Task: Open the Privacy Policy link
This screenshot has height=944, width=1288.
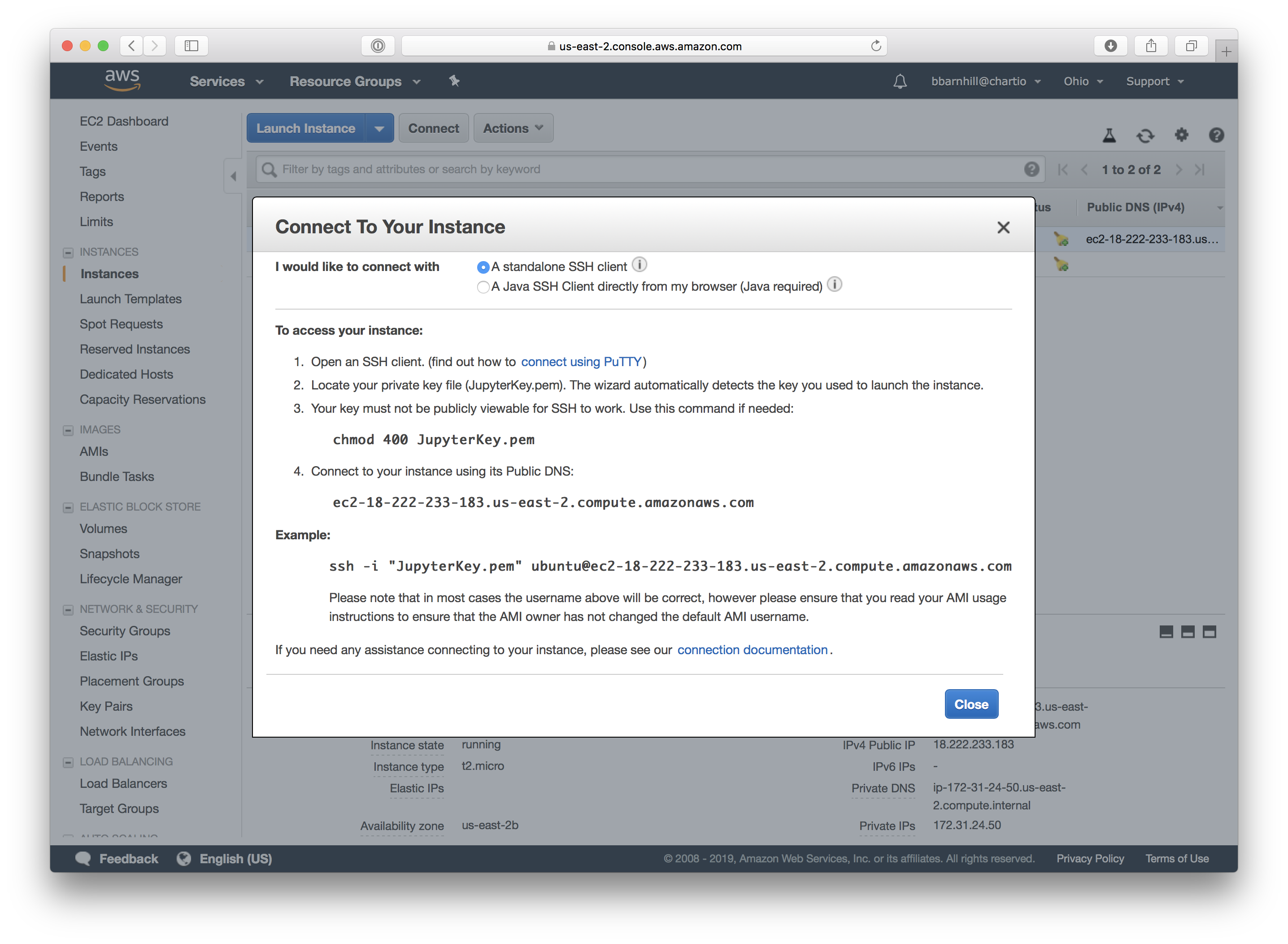Action: pos(1089,858)
